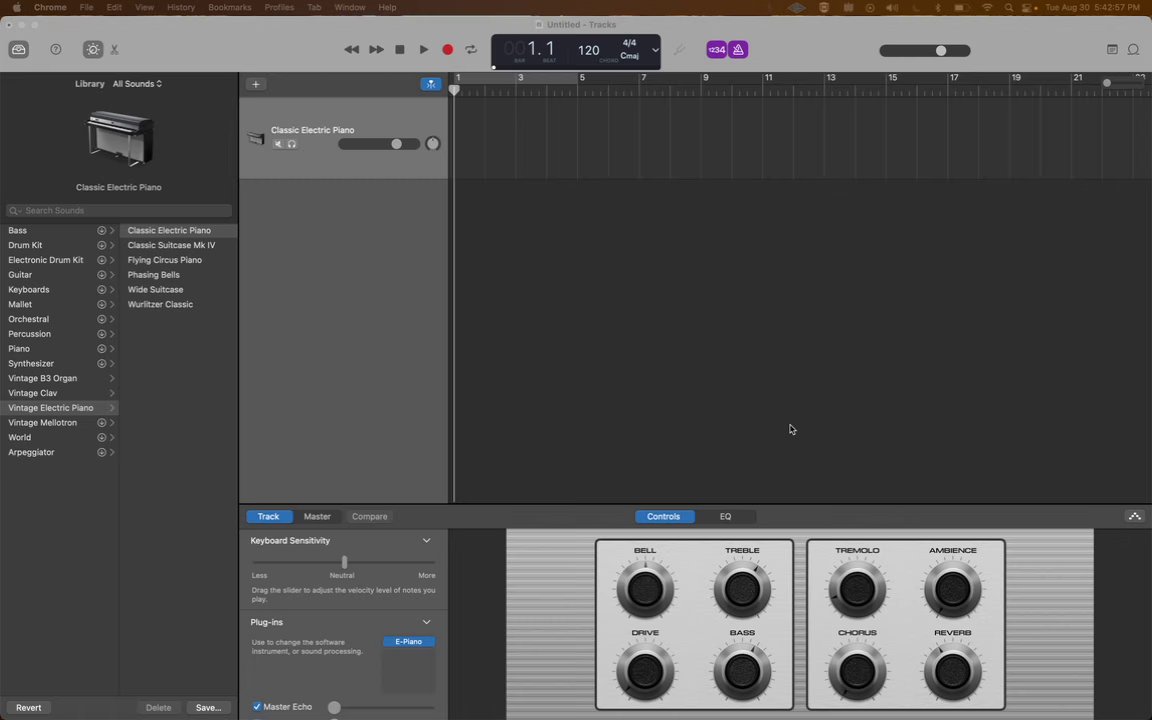Download Keyboards sounds via its circle icon
This screenshot has height=720, width=1152.
[x=101, y=289]
